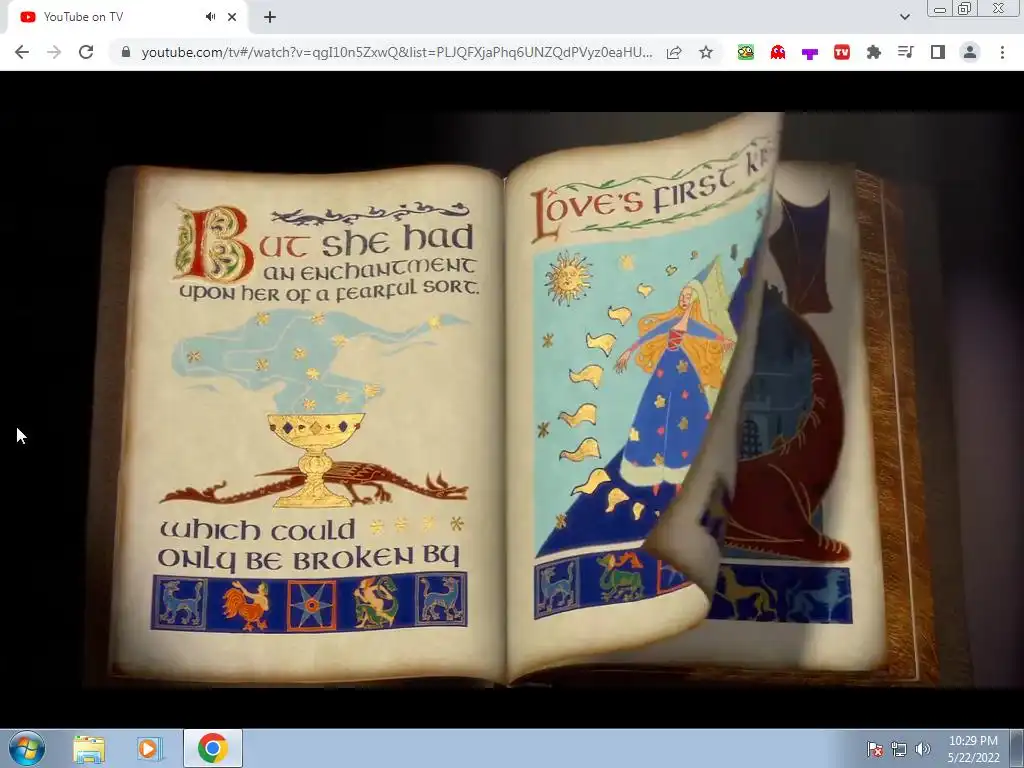Restore down the Chrome window
The width and height of the screenshot is (1024, 768).
(964, 8)
